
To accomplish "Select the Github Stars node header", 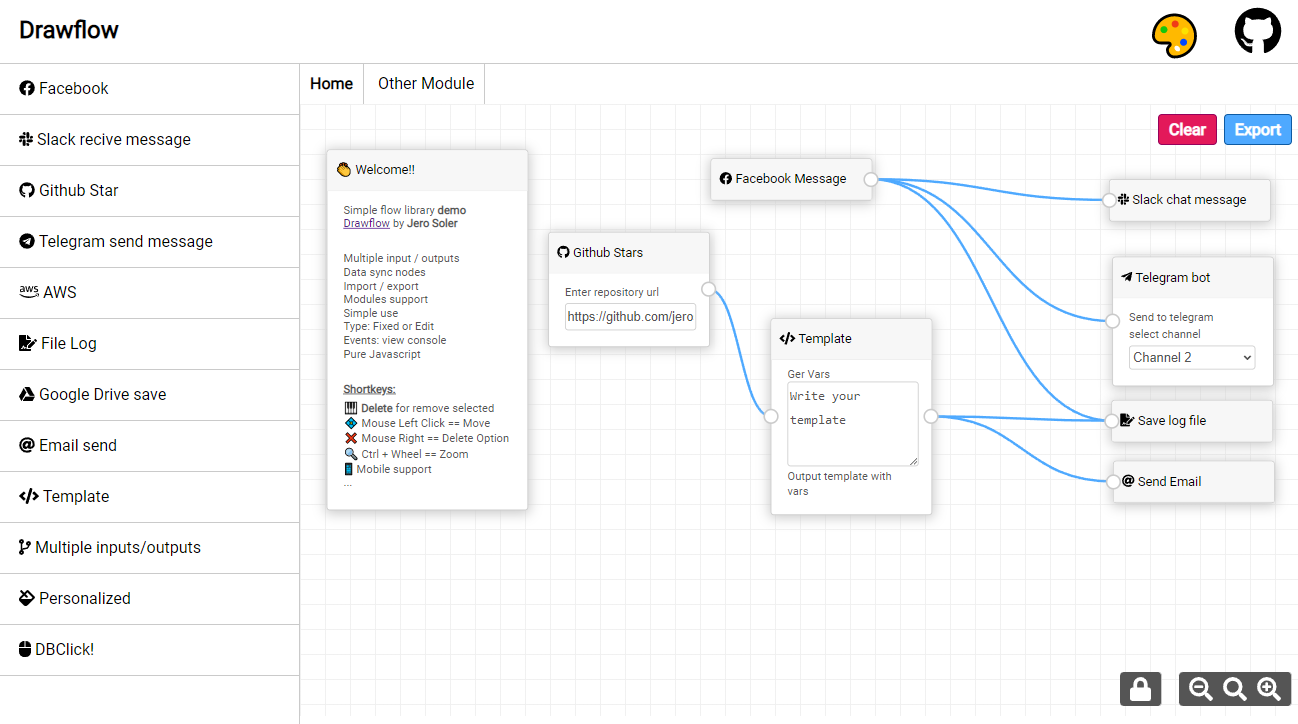I will point(629,253).
